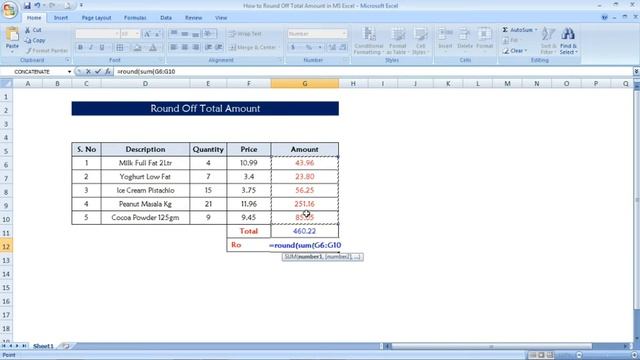Set Top Align for cell text
Viewport: 640px width, 360px height.
point(173,34)
